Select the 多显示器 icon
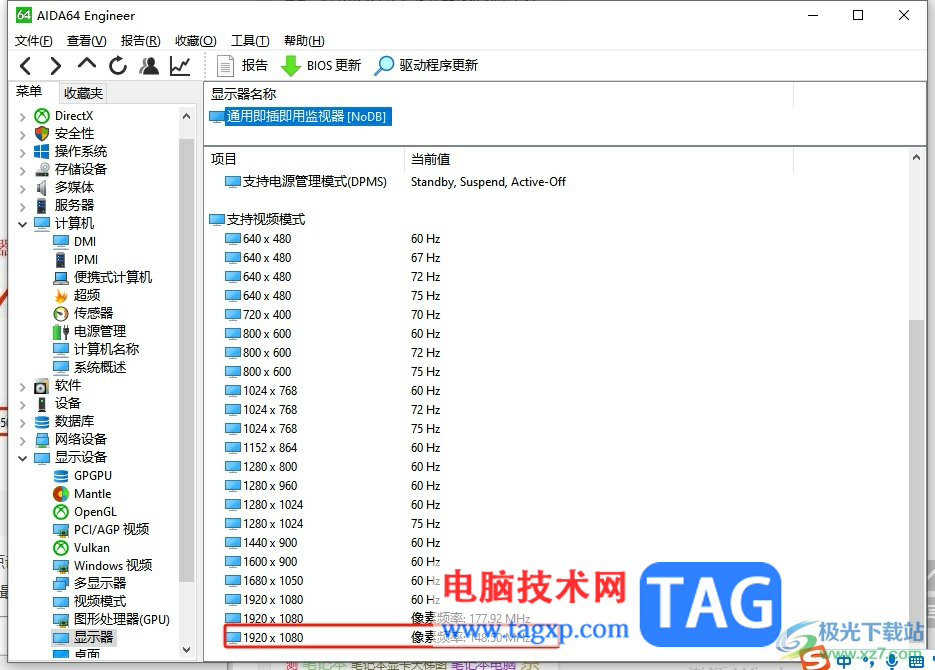The width and height of the screenshot is (935, 670). [61, 584]
